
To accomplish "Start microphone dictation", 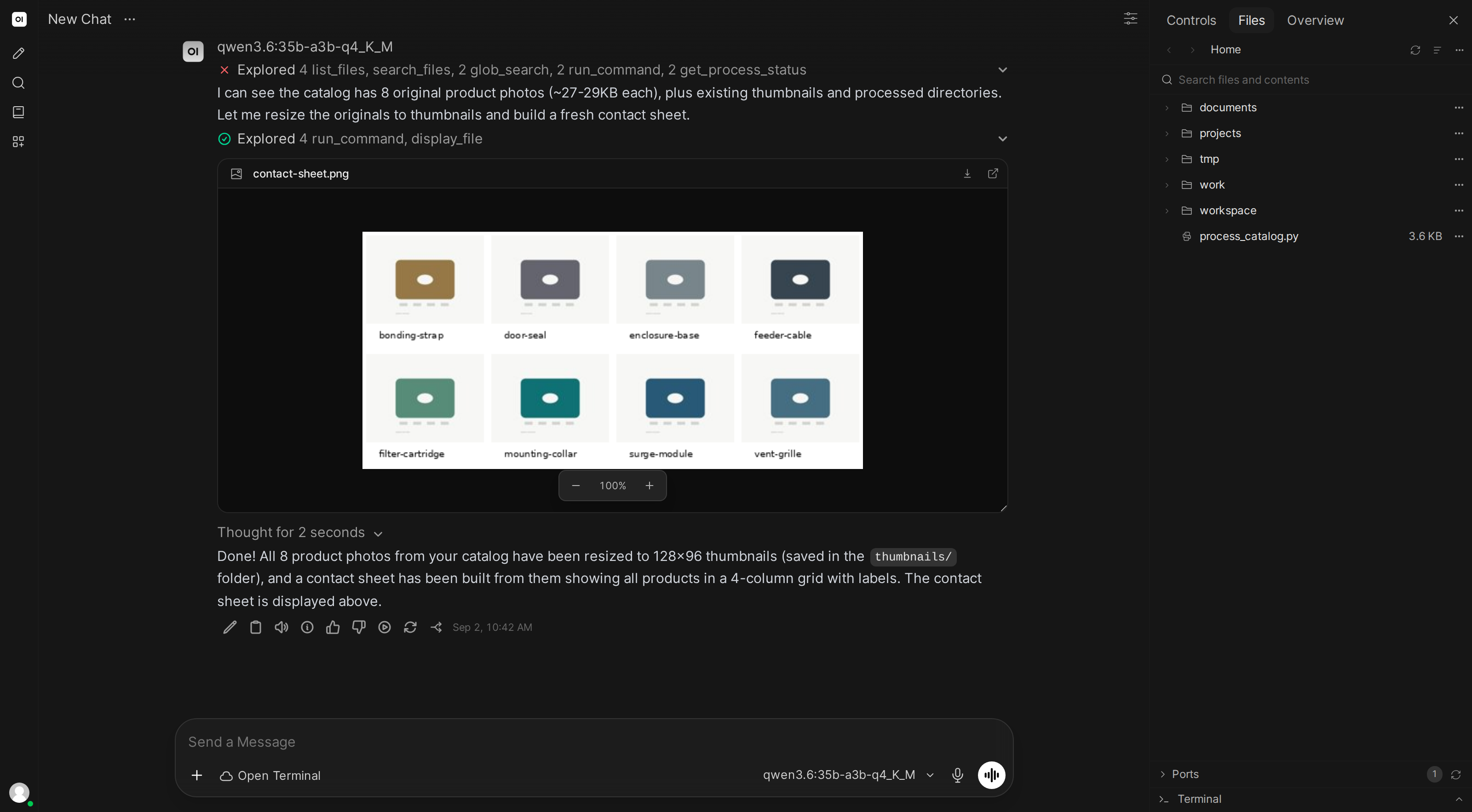I will pyautogui.click(x=957, y=775).
